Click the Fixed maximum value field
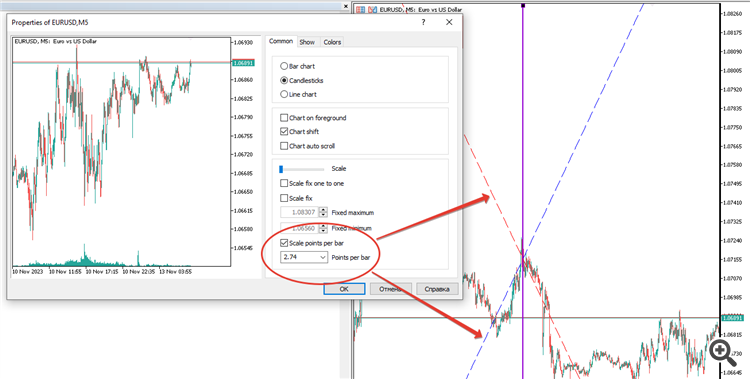 pos(300,212)
